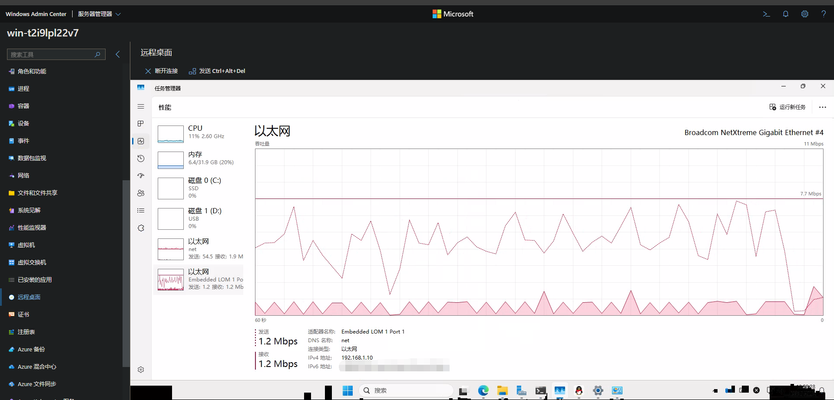The image size is (834, 400).
Task: Open settings gear in the header
Action: [x=805, y=14]
